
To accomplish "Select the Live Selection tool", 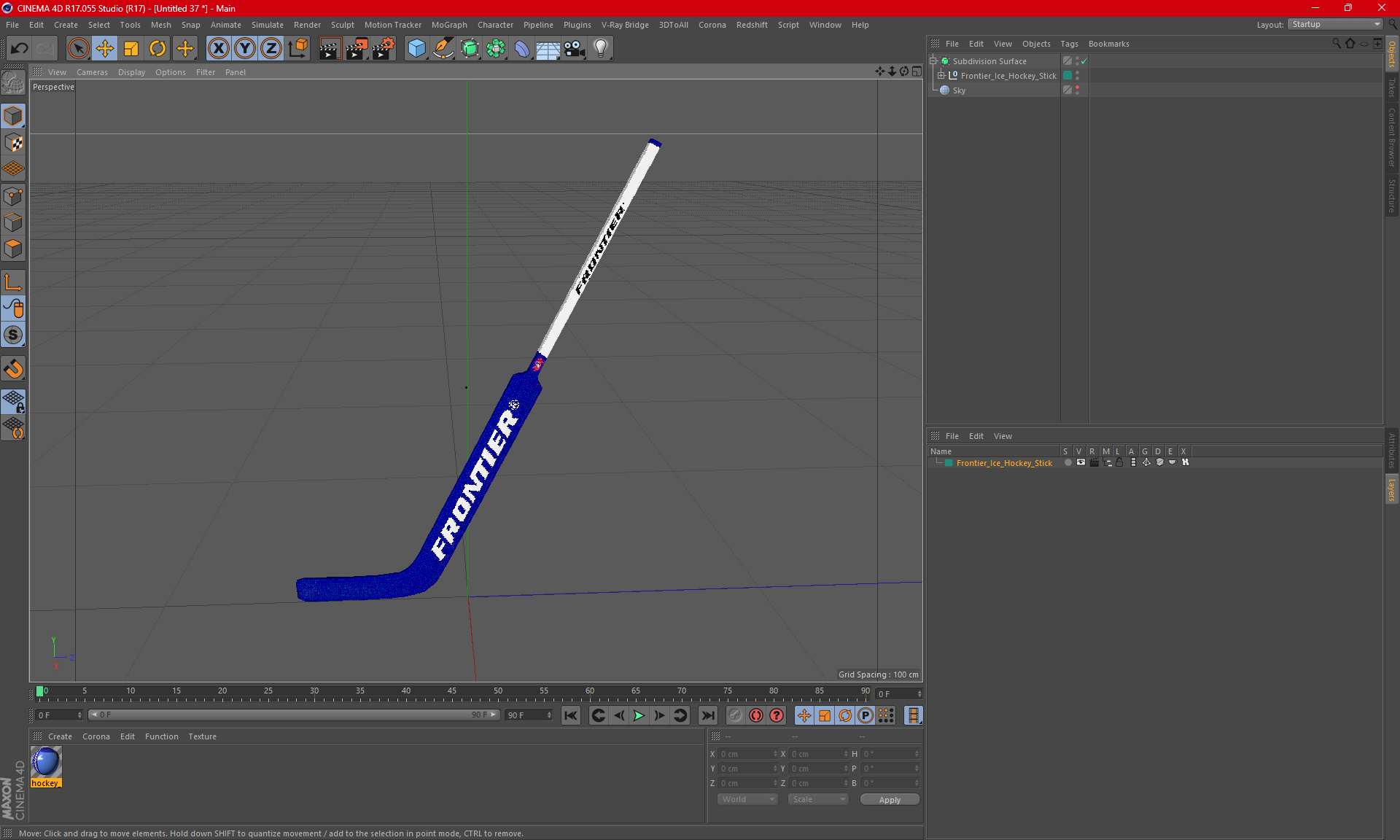I will click(x=78, y=49).
